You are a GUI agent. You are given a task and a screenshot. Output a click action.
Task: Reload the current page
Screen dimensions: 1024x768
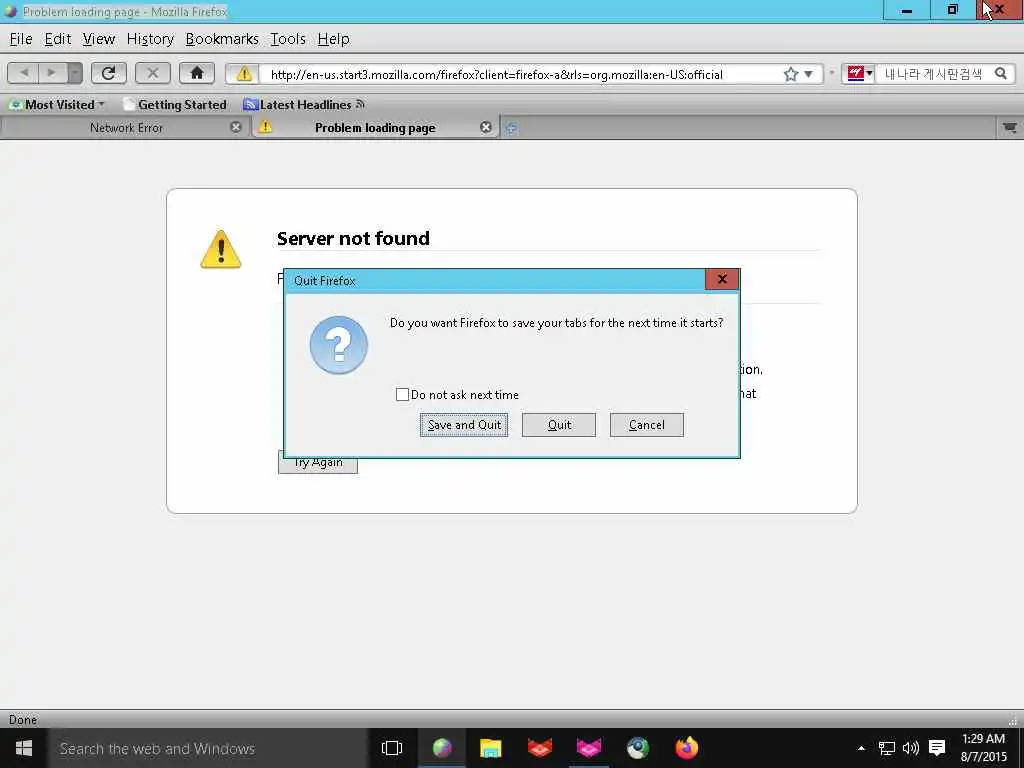click(x=108, y=73)
